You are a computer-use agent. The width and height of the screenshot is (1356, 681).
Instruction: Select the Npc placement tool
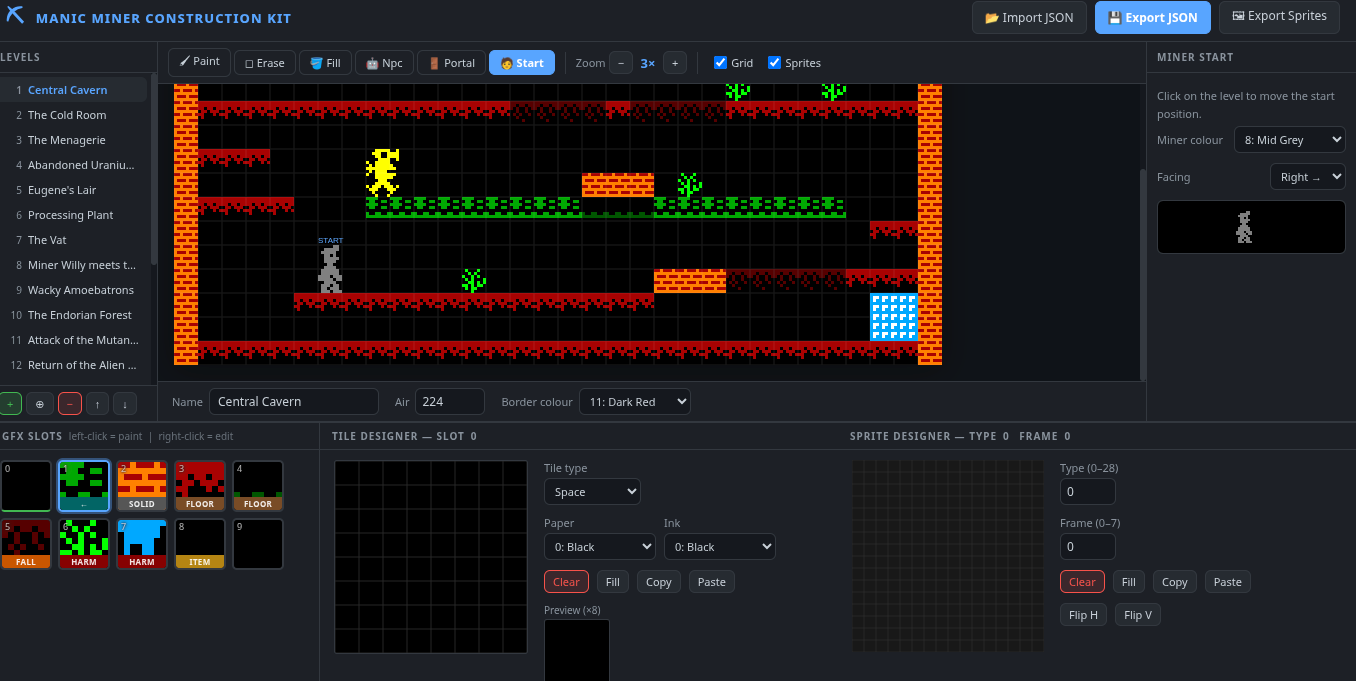[384, 63]
